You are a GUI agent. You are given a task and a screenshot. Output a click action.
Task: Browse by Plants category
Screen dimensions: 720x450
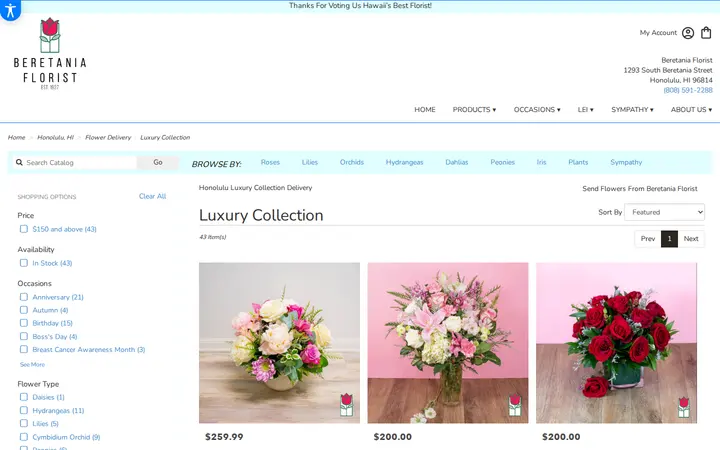578,162
